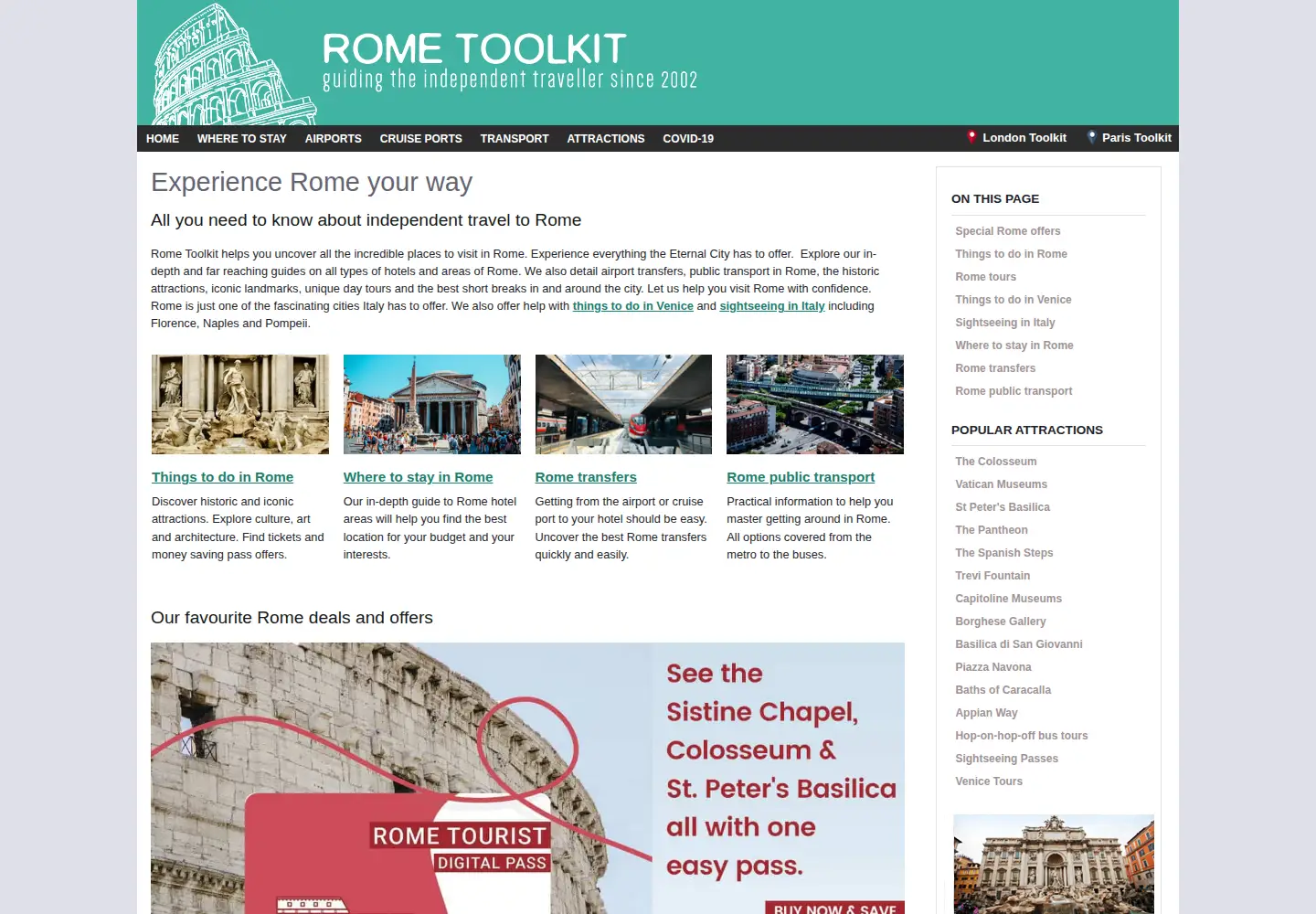Image resolution: width=1316 pixels, height=914 pixels.
Task: Visit the London Toolkit link
Action: pos(1024,138)
